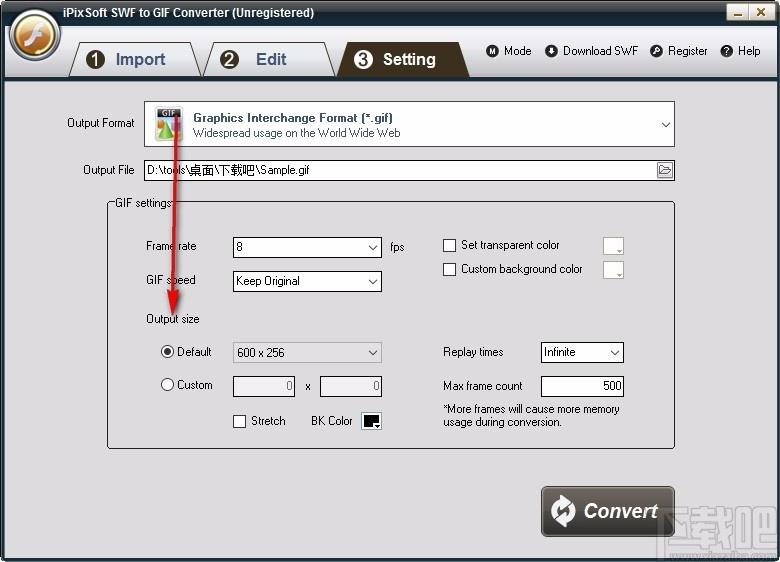Minimize the converter window
780x562 pixels.
738,12
